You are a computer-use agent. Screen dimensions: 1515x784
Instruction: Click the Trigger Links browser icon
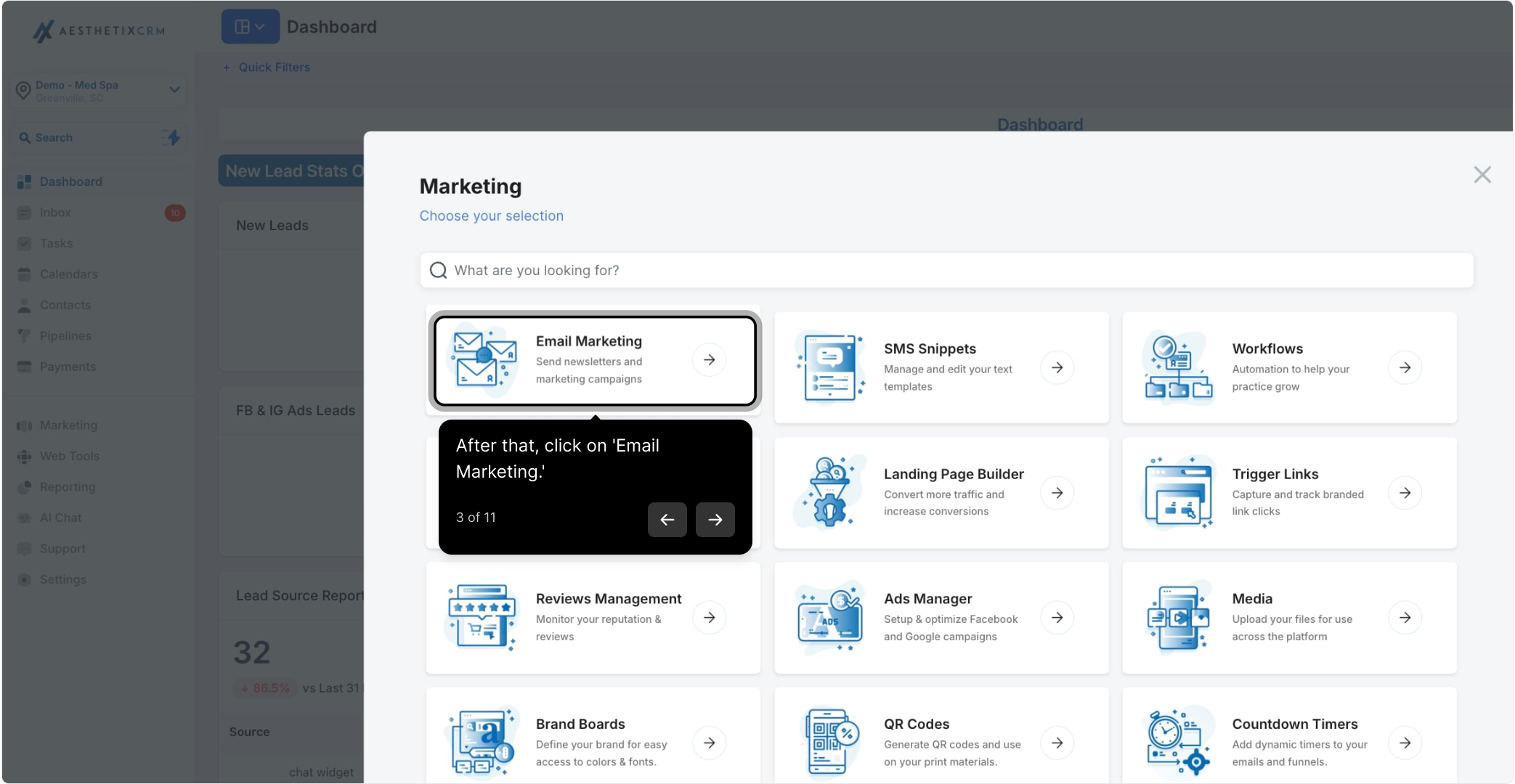coord(1179,493)
